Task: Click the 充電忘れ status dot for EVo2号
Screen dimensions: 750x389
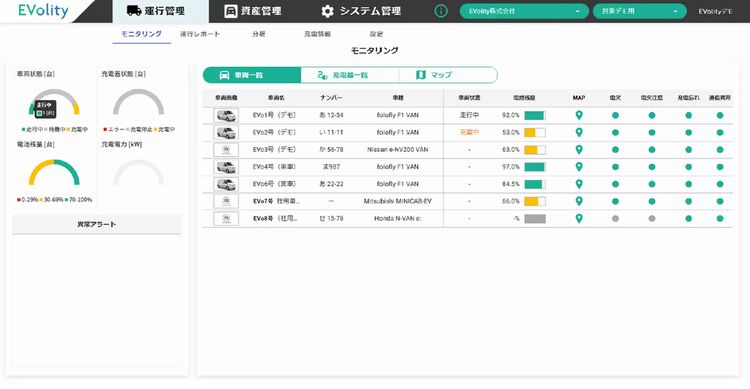Action: (x=688, y=133)
